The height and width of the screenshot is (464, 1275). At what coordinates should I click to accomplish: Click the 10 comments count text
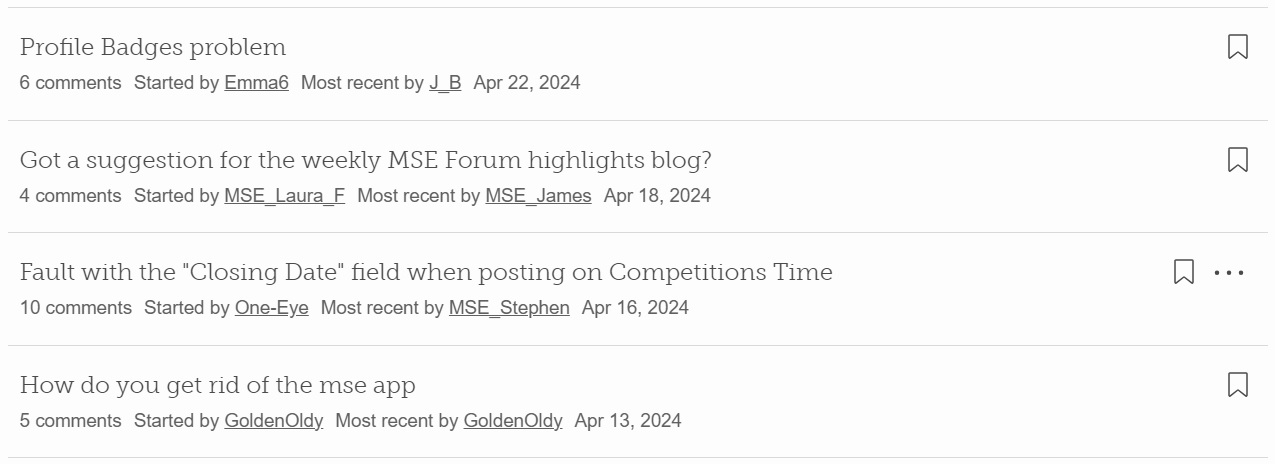point(76,308)
